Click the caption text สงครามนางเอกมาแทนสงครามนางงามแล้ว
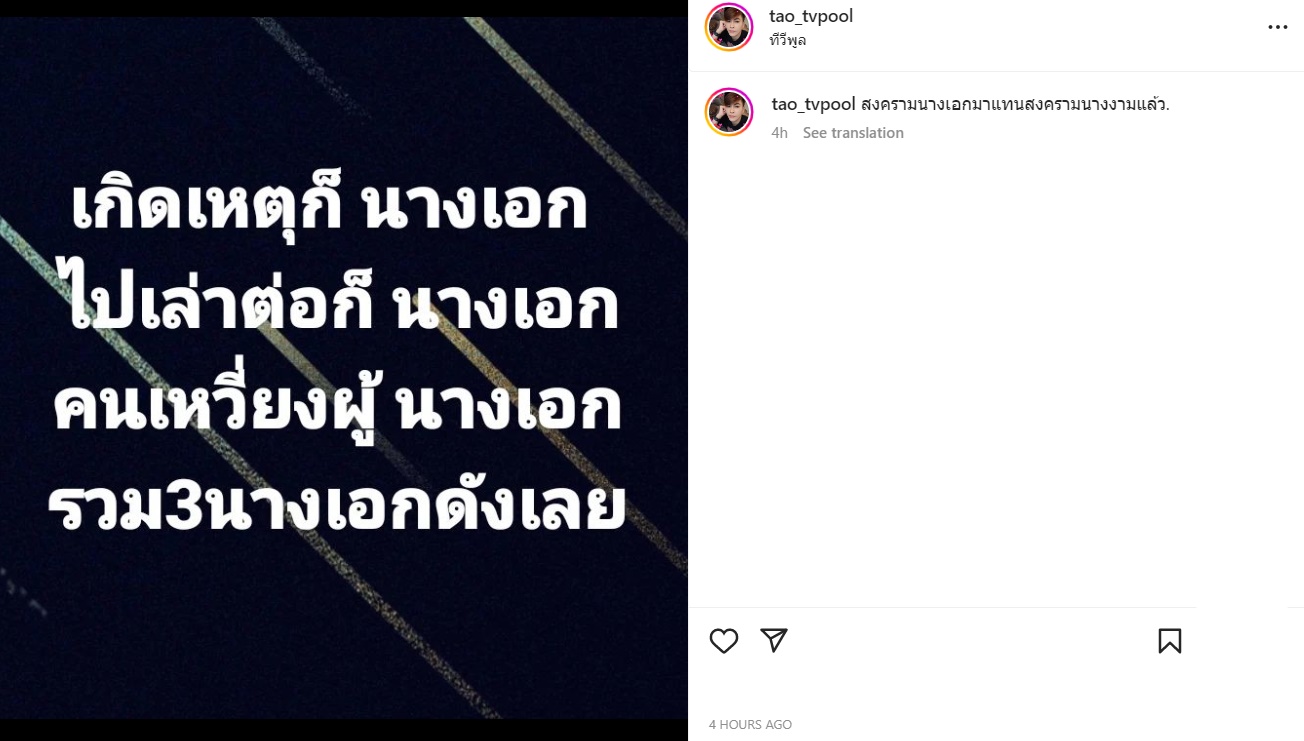This screenshot has height=741, width=1304. (x=1015, y=105)
